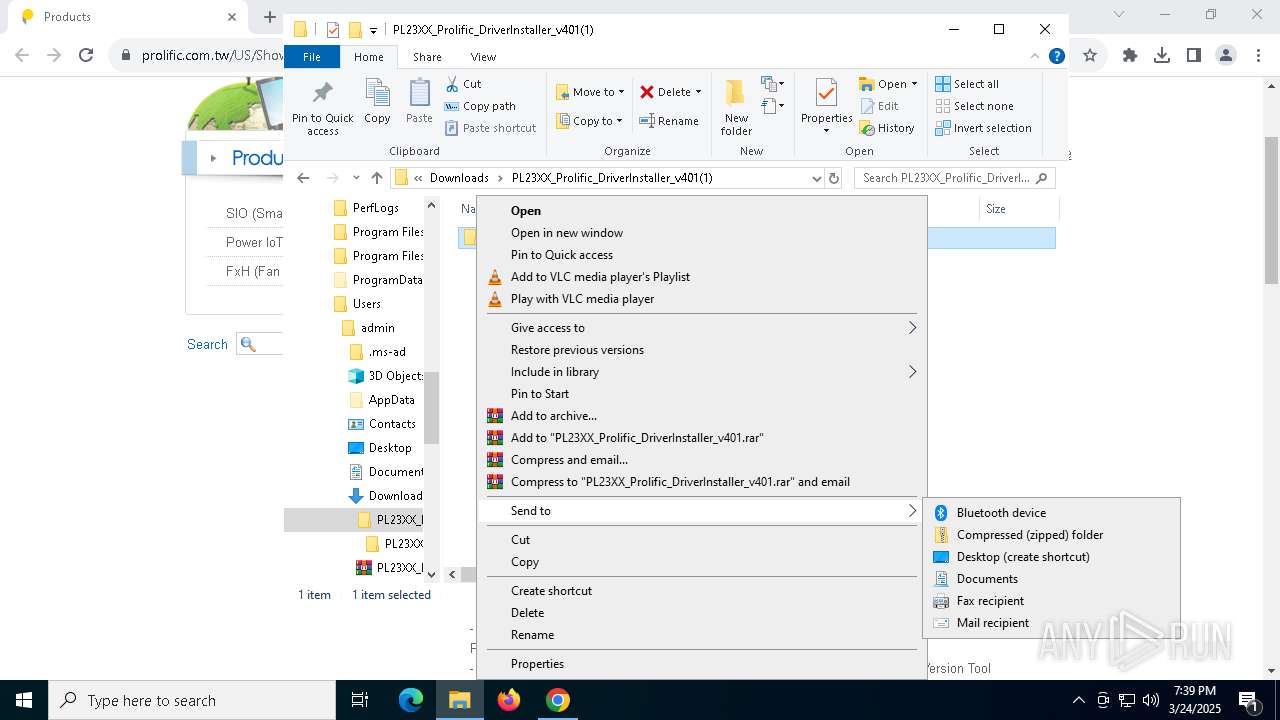Screen dimensions: 1280x720
Task: Click the Edit ribbon button
Action: [x=879, y=106]
